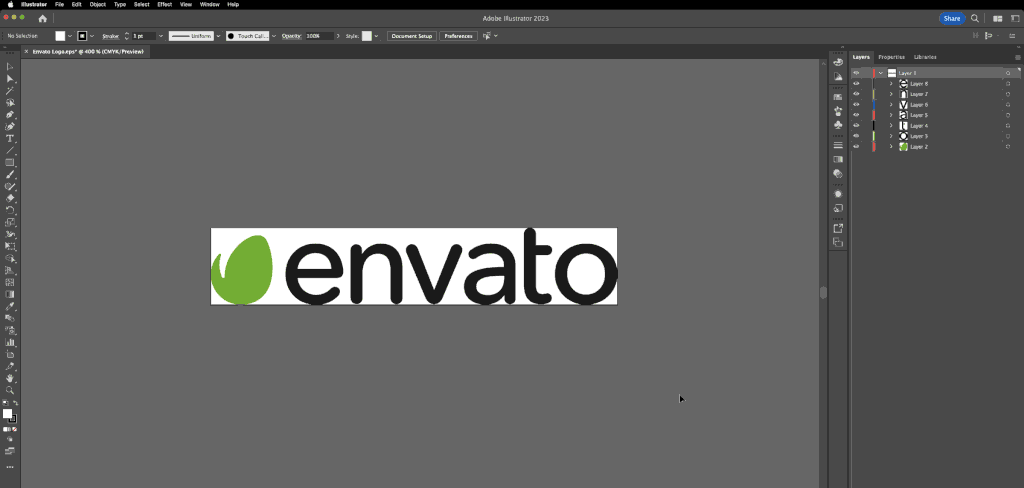Choose the Paintbrush tool
This screenshot has width=1024, height=488.
(10, 174)
